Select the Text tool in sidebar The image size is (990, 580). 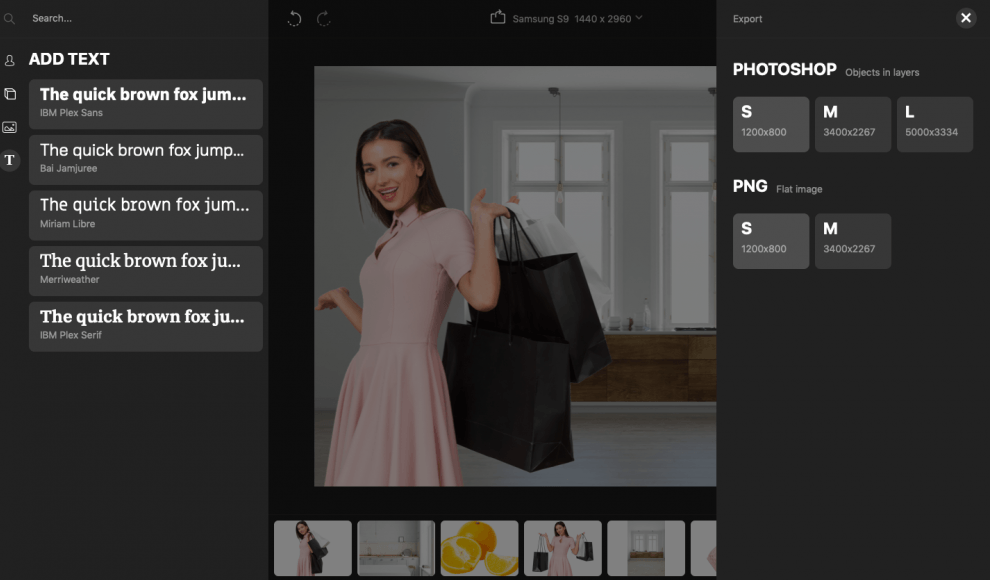coord(10,160)
